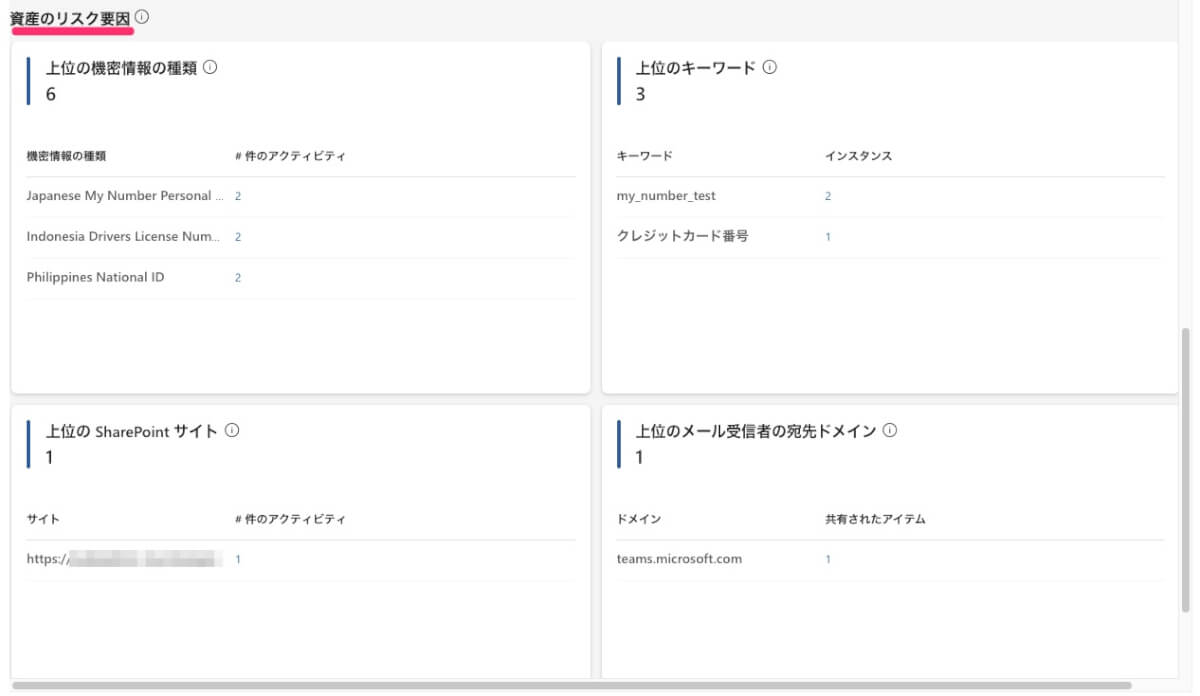This screenshot has width=1200, height=696.
Task: Click info icon next to 上位のキーワード
Action: [770, 68]
